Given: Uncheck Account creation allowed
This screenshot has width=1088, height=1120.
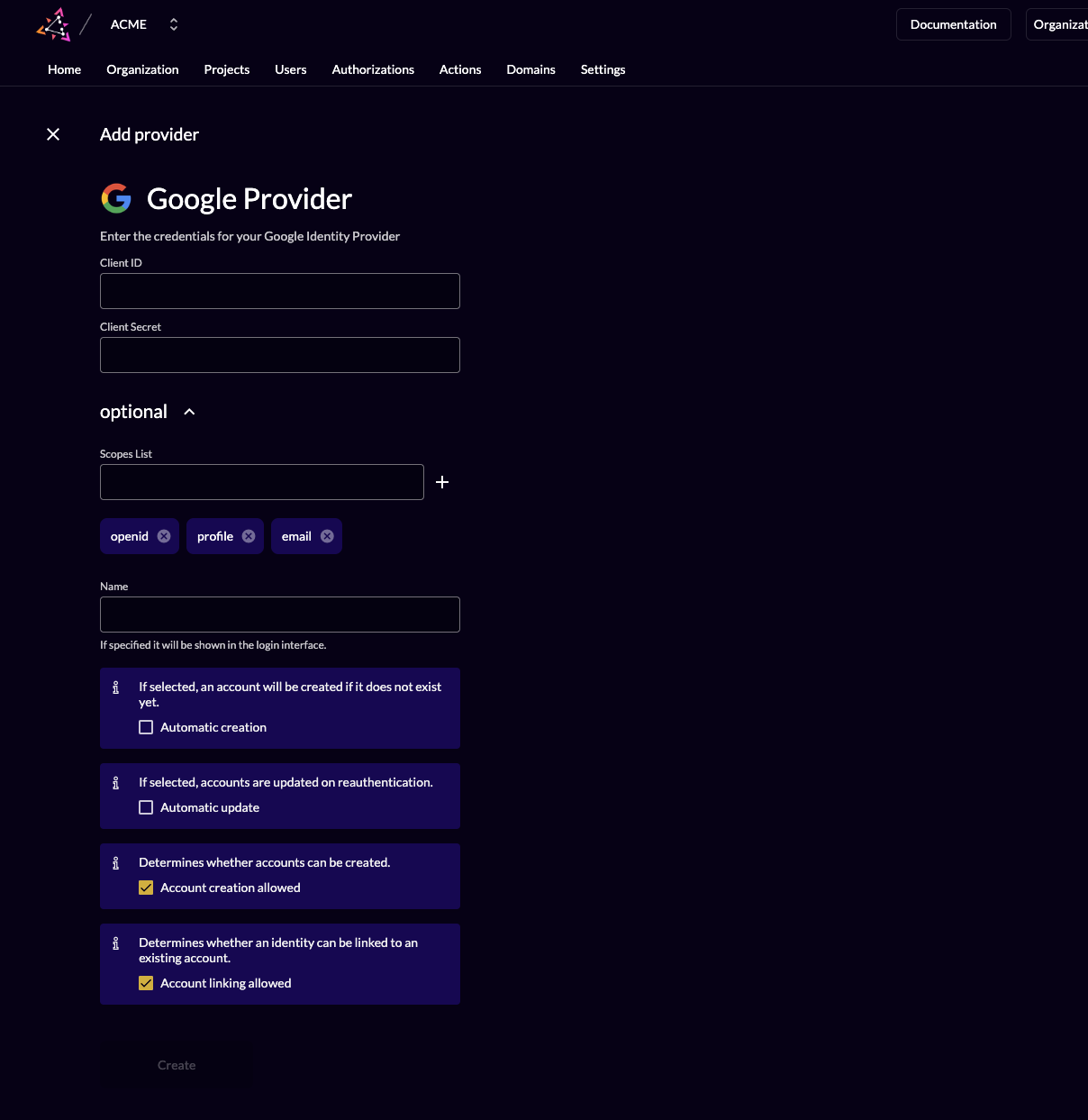Looking at the screenshot, I should pyautogui.click(x=146, y=888).
